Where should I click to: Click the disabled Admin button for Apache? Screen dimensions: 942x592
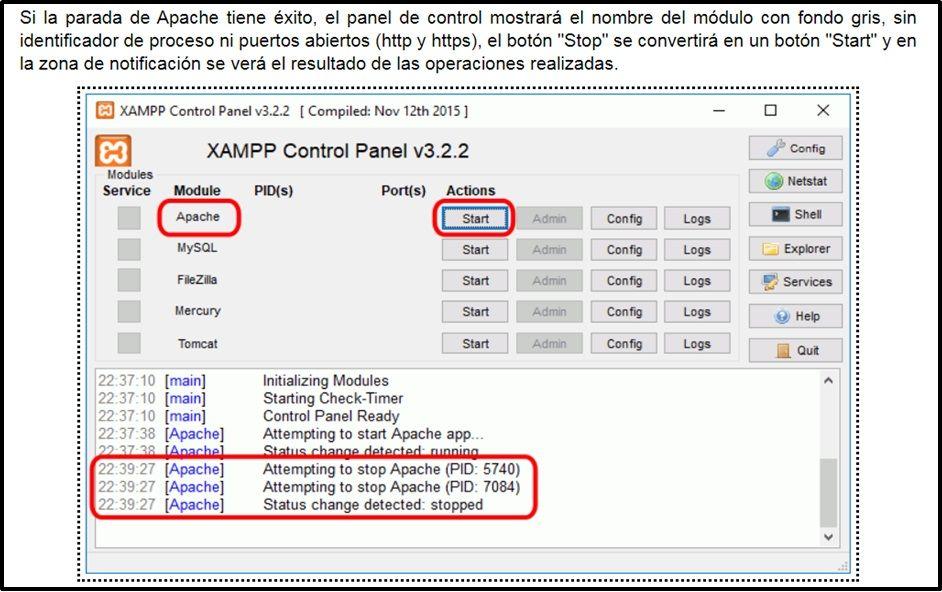tap(549, 219)
